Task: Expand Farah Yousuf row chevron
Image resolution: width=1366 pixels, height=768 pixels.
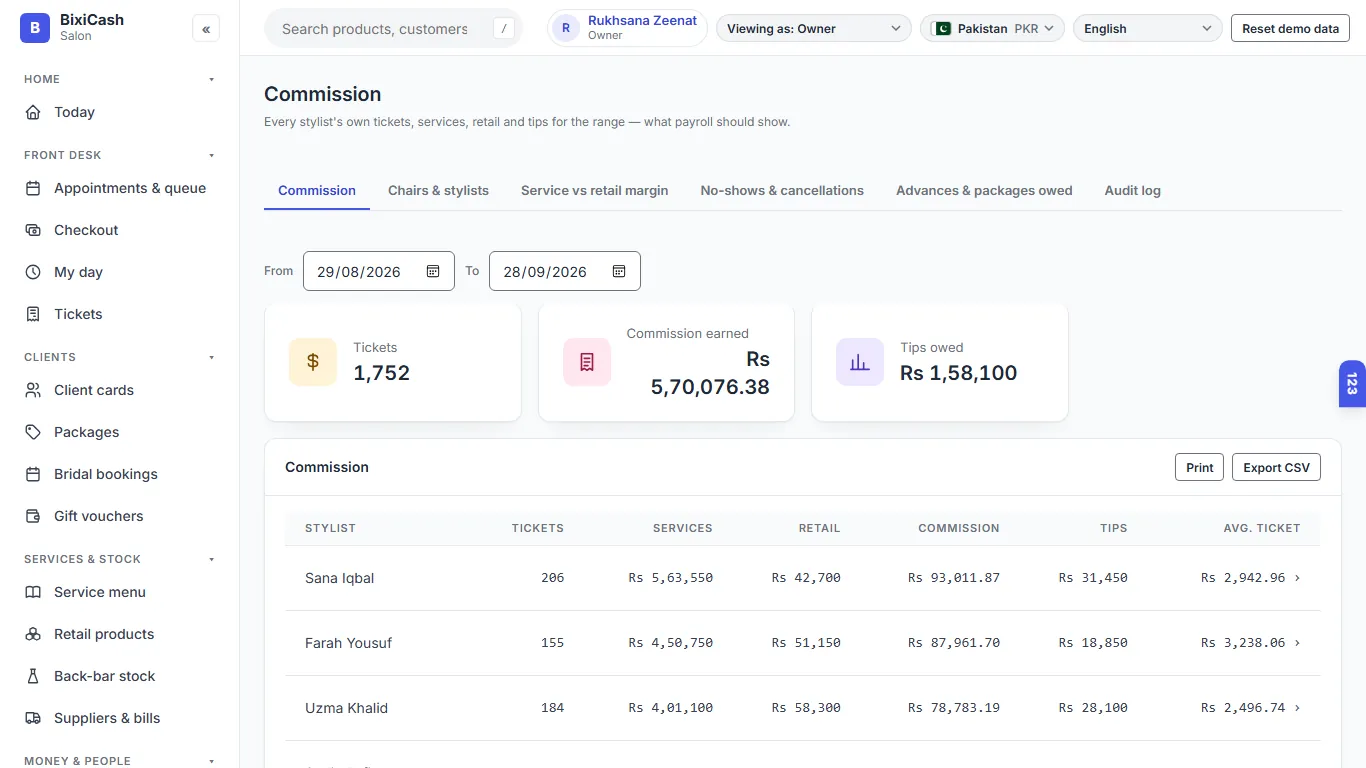Action: [1298, 643]
